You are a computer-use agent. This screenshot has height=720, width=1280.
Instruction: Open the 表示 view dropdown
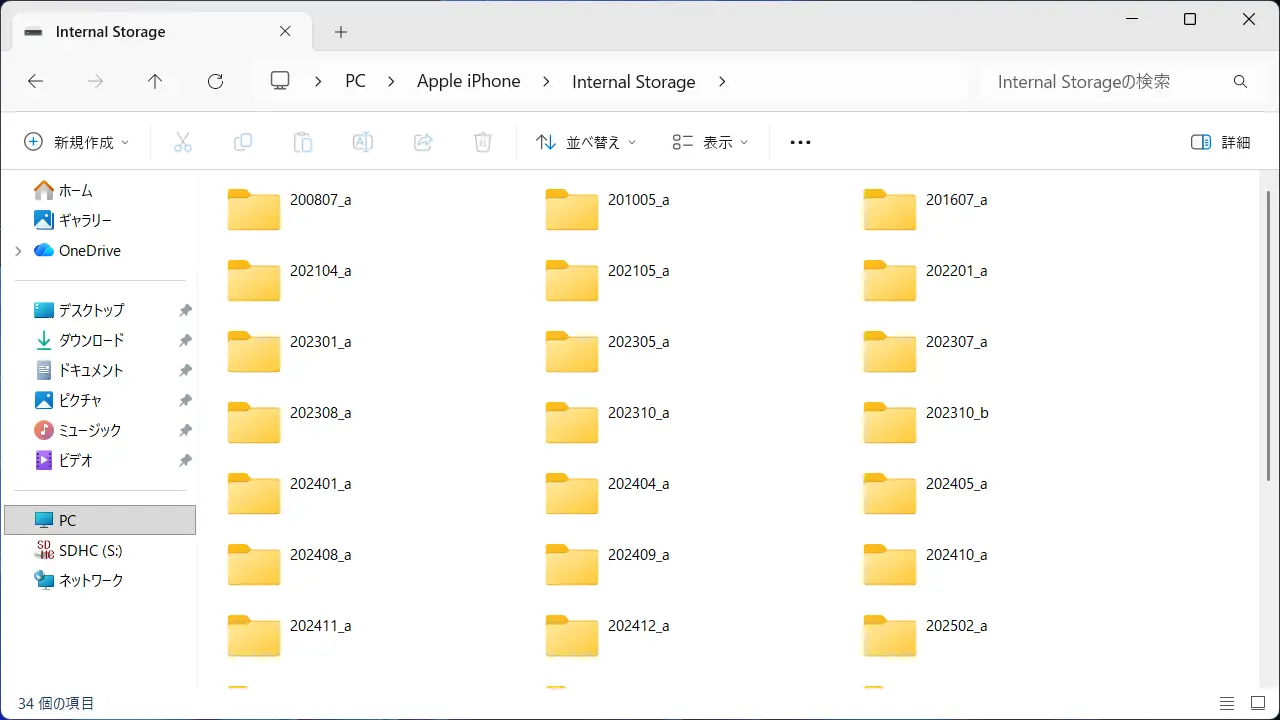pyautogui.click(x=710, y=143)
